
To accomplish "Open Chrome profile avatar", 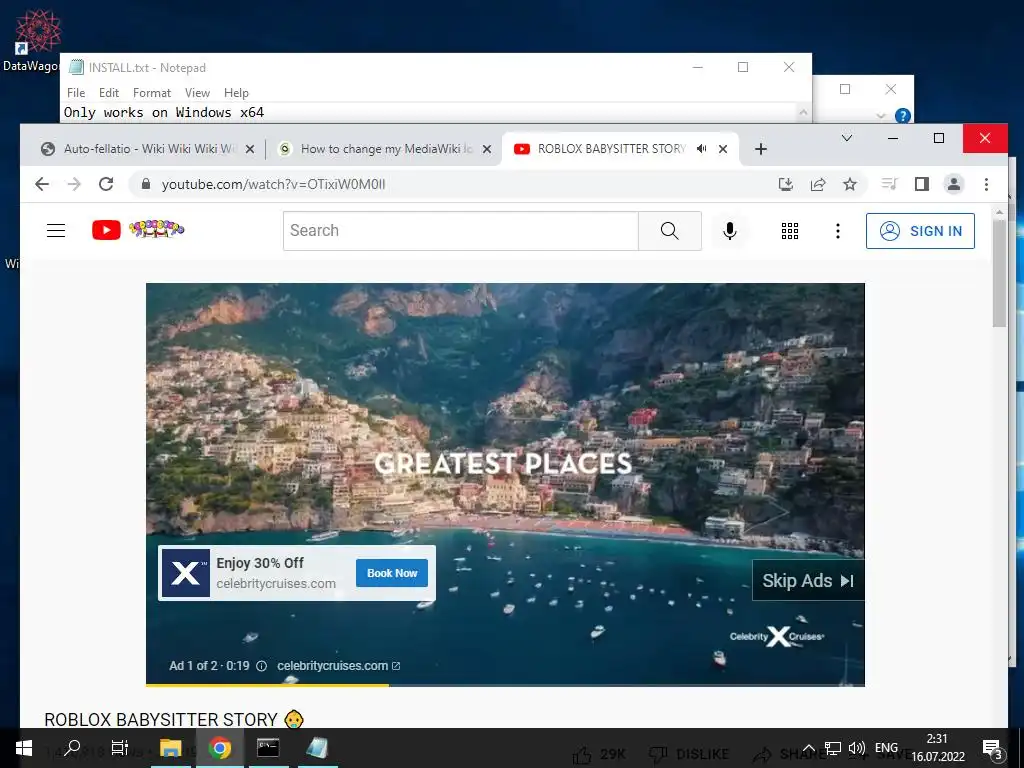I will tap(953, 184).
